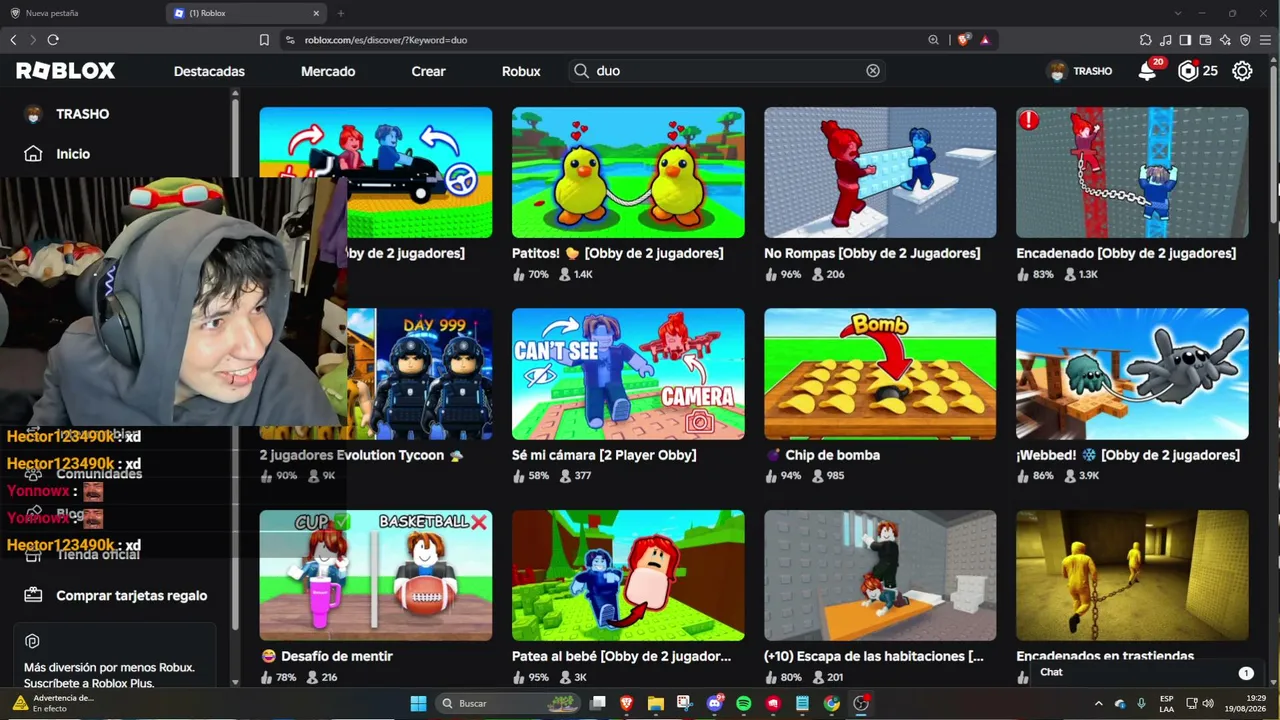
Task: Open the TRASHO profile in the top bar
Action: (1079, 71)
